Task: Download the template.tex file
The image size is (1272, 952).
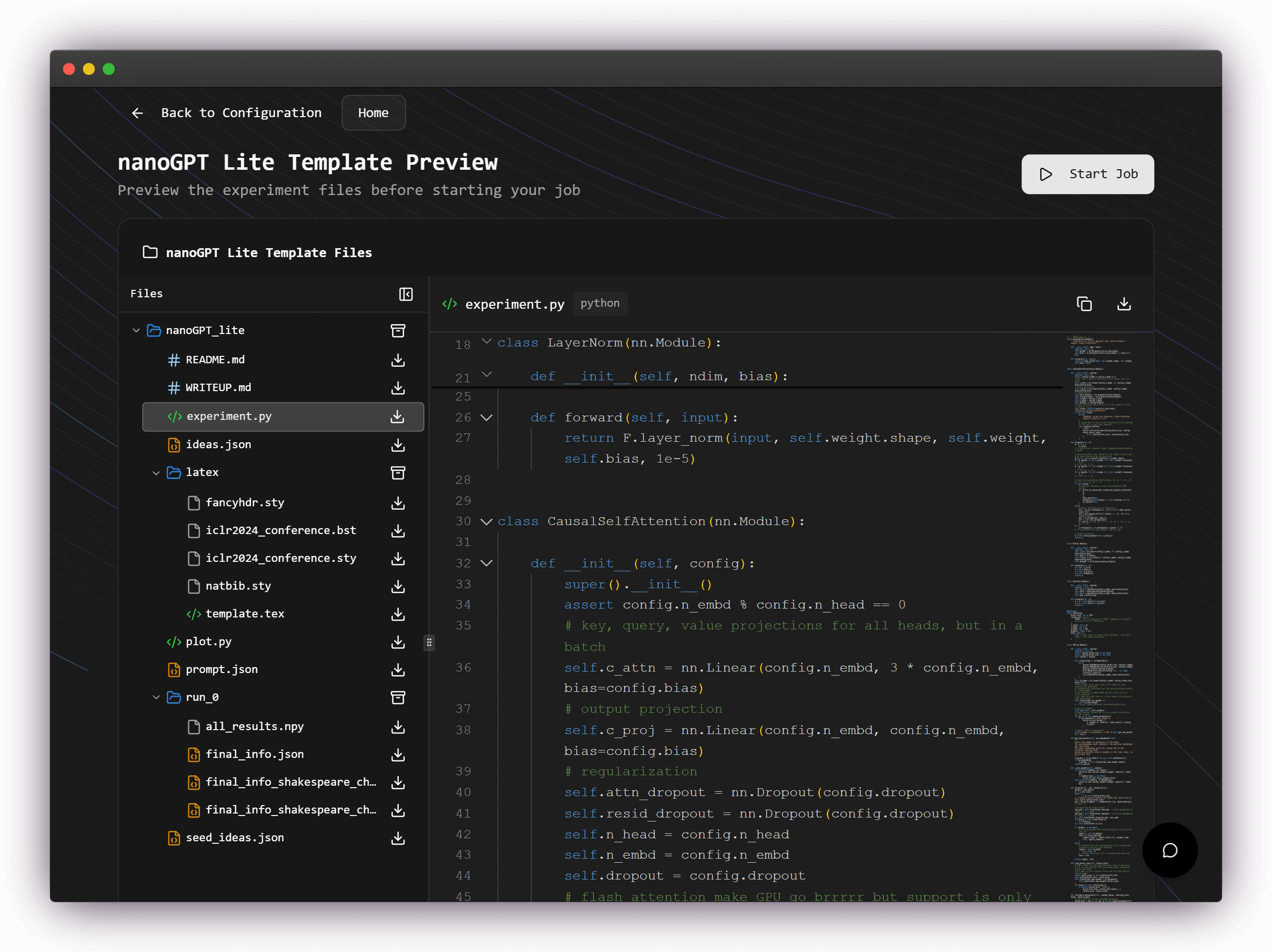Action: pyautogui.click(x=397, y=614)
